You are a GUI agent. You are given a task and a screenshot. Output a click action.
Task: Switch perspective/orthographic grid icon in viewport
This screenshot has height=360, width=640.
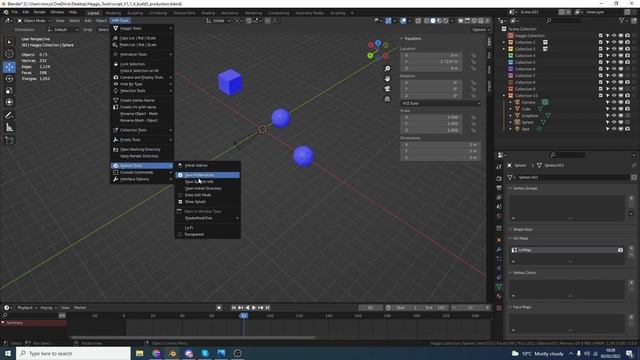387,99
